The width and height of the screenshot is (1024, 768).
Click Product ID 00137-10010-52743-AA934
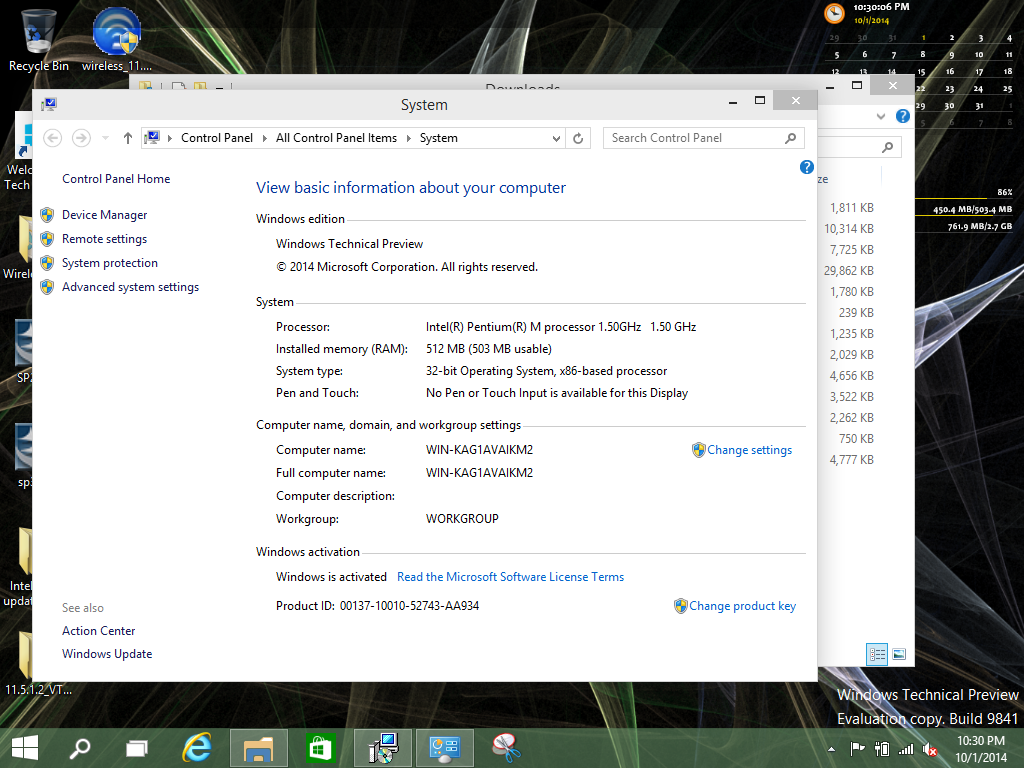(377, 606)
